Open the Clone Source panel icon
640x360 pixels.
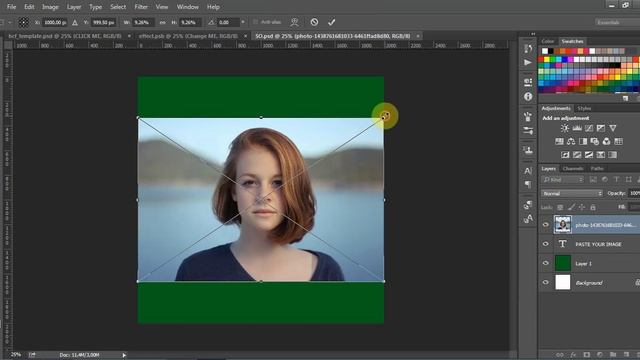pyautogui.click(x=528, y=150)
